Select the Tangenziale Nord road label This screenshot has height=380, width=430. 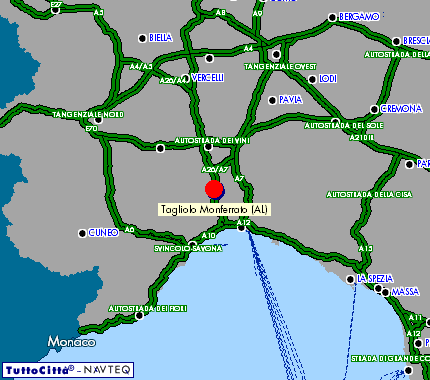88,115
